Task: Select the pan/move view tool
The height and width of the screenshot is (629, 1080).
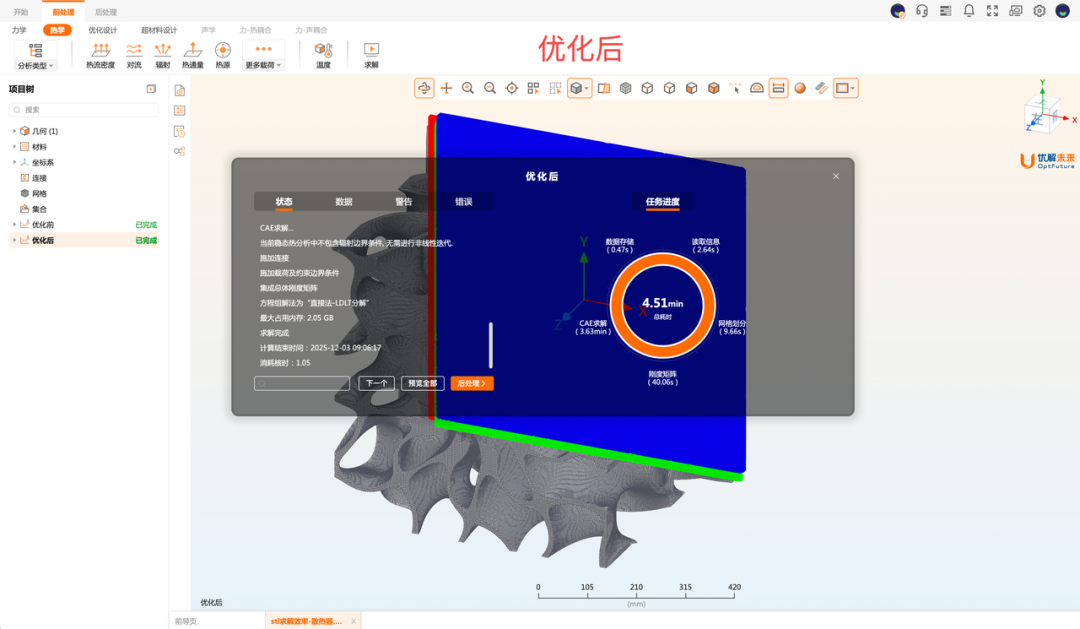Action: coord(446,88)
